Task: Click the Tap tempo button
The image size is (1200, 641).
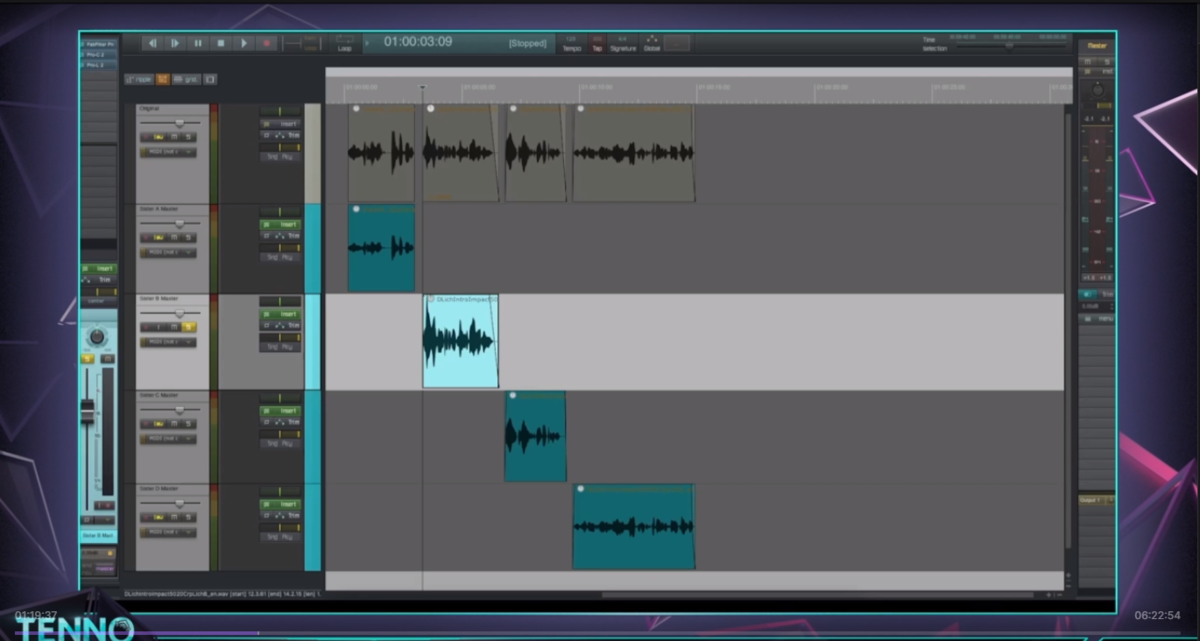Action: pos(597,43)
